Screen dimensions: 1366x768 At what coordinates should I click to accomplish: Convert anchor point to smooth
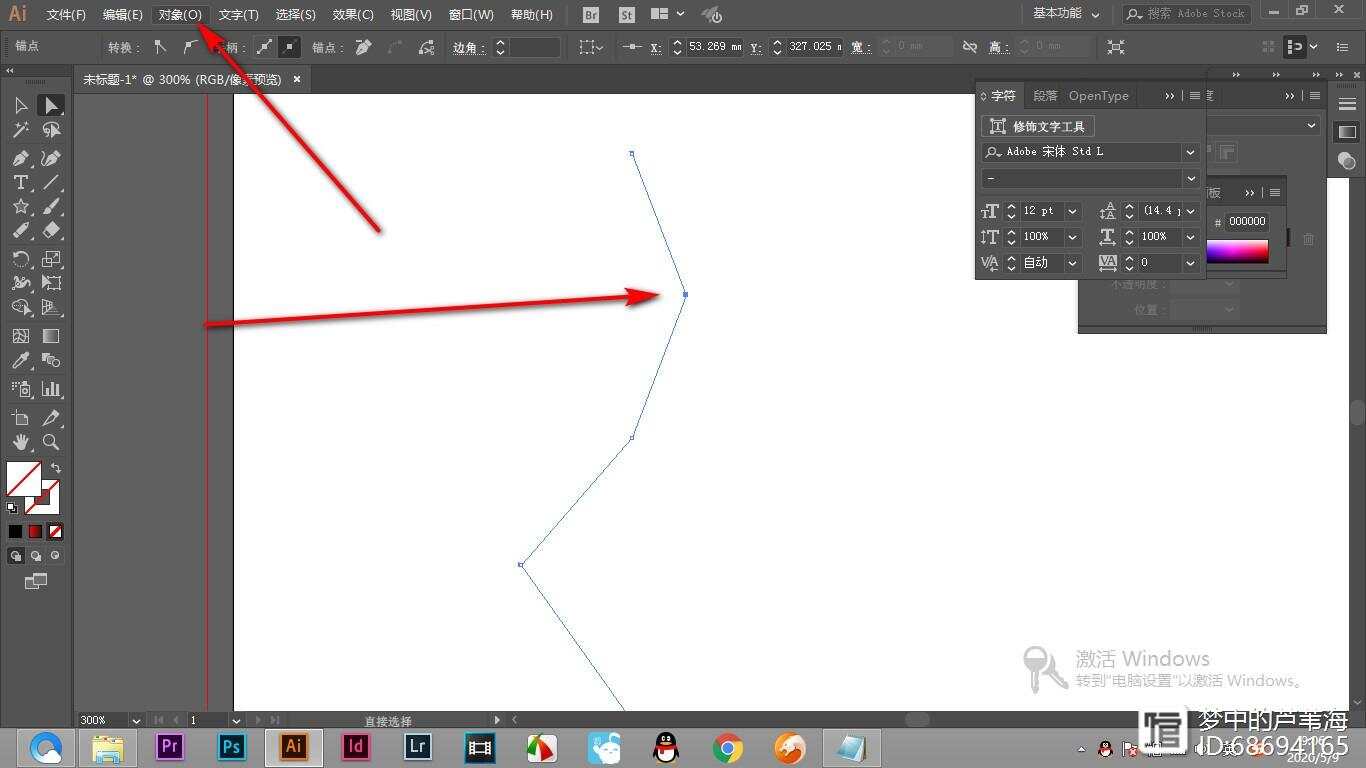(x=190, y=46)
